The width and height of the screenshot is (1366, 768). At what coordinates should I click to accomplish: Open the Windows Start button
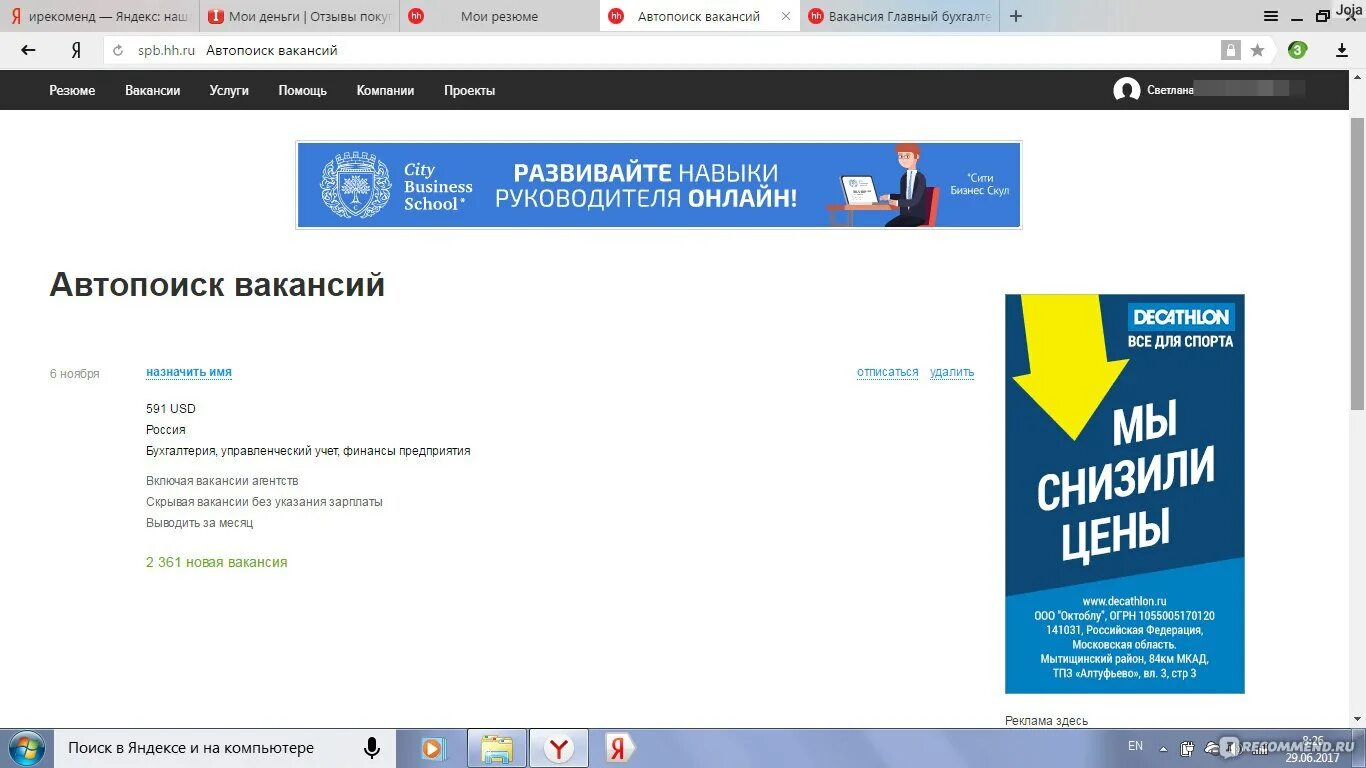pos(27,748)
